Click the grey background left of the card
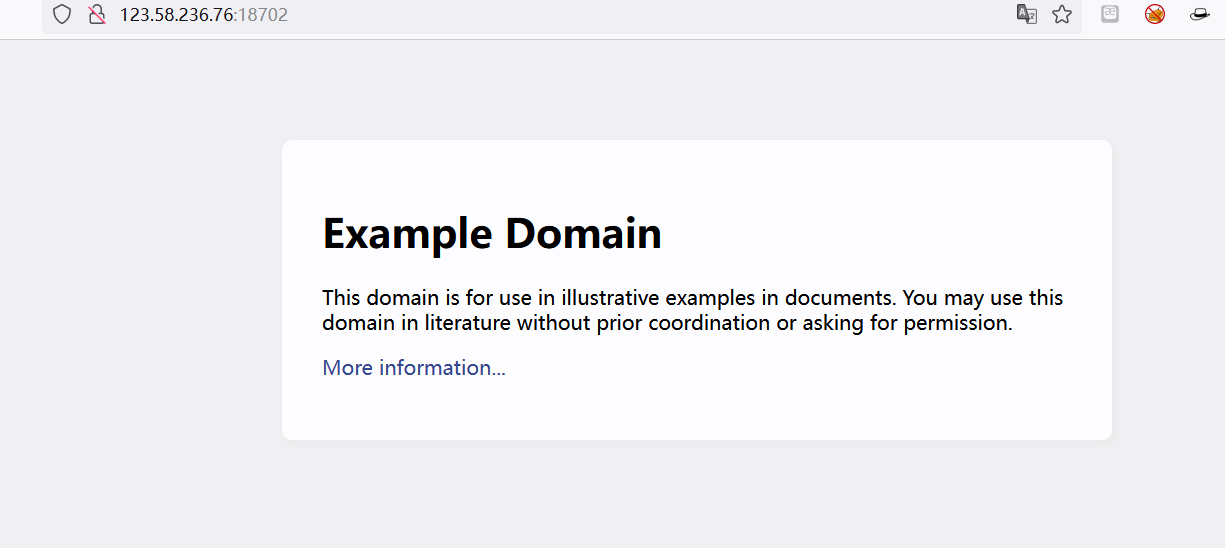Image resolution: width=1225 pixels, height=548 pixels. tap(140, 290)
